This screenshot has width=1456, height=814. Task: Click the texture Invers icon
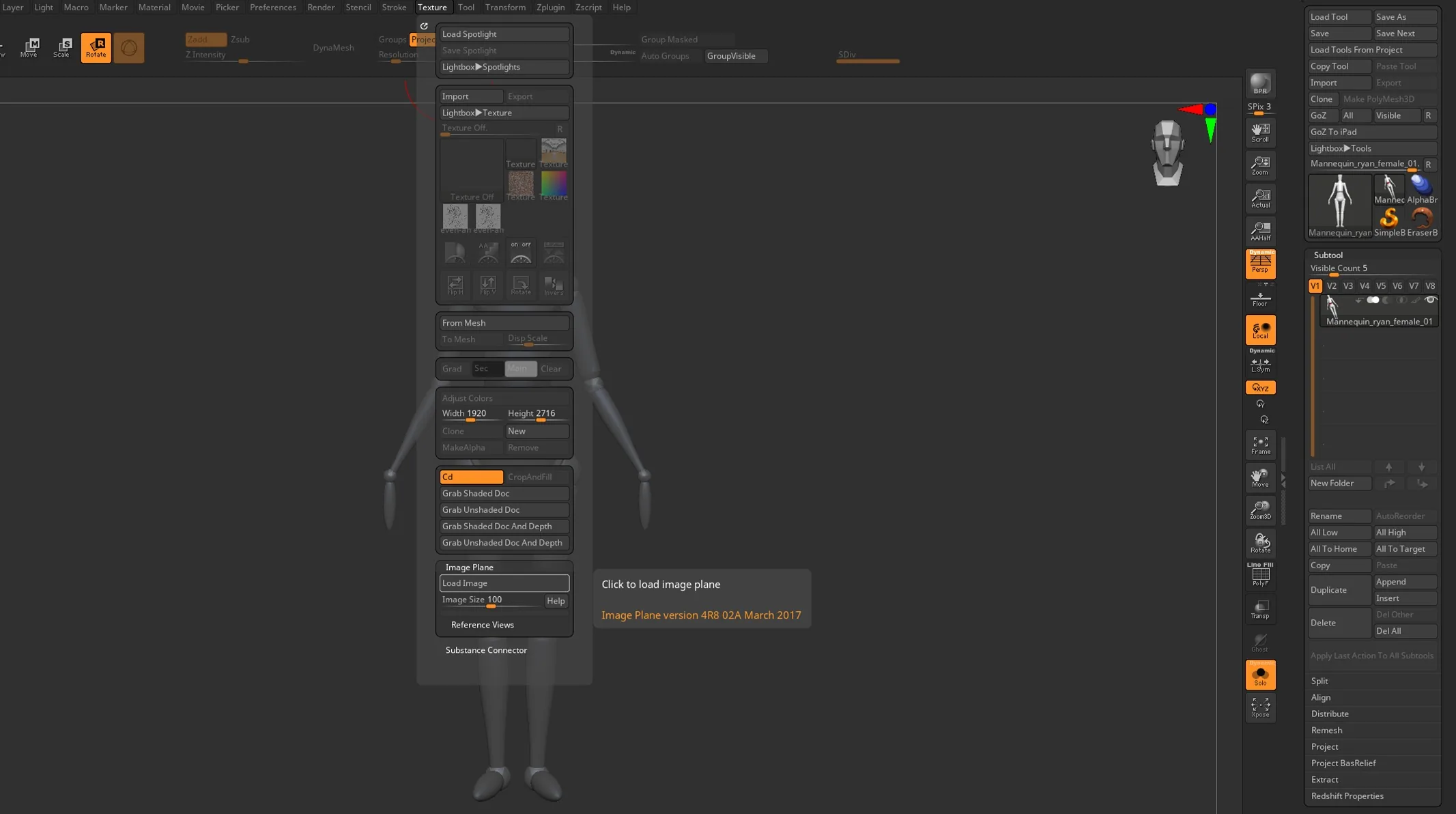[x=554, y=285]
